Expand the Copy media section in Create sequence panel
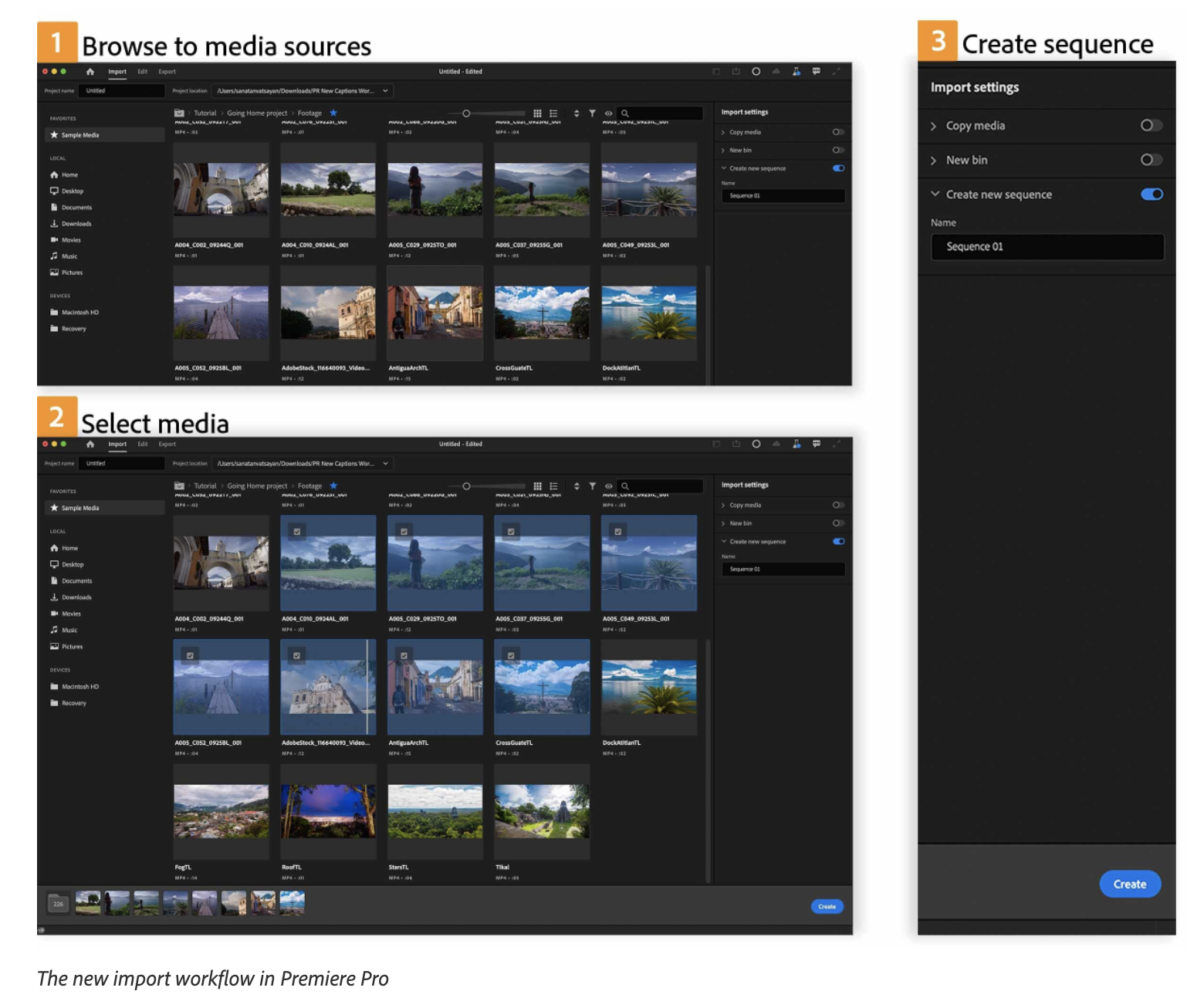Image resolution: width=1204 pixels, height=1008 pixels. tap(934, 126)
